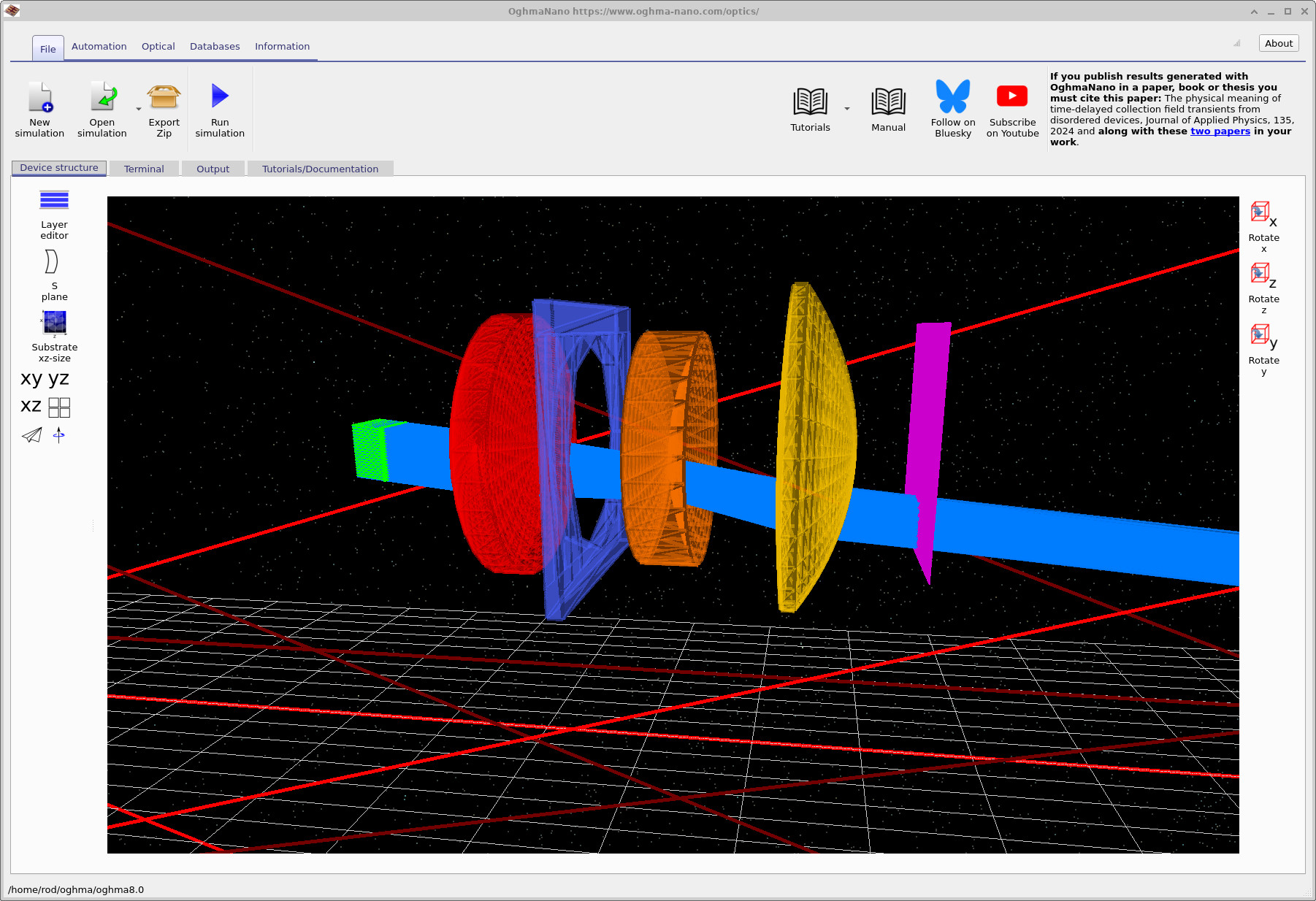Expand the Tutorials dropdown arrow

[846, 108]
